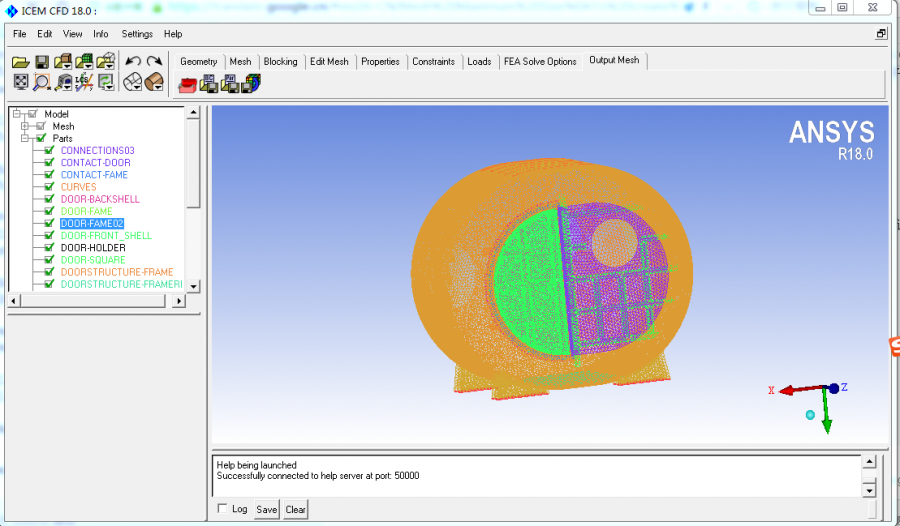Switch to solid shaded display mode
This screenshot has height=526, width=900.
(154, 82)
